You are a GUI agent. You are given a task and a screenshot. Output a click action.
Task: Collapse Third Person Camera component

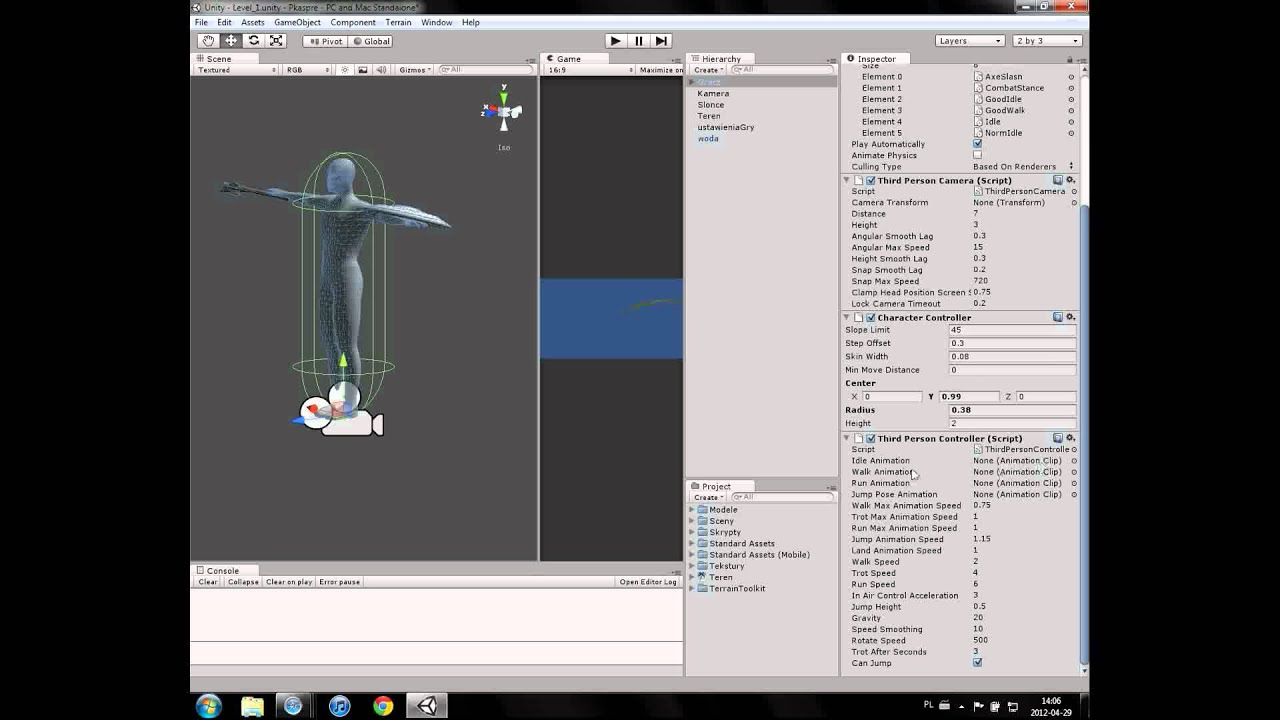(x=847, y=181)
